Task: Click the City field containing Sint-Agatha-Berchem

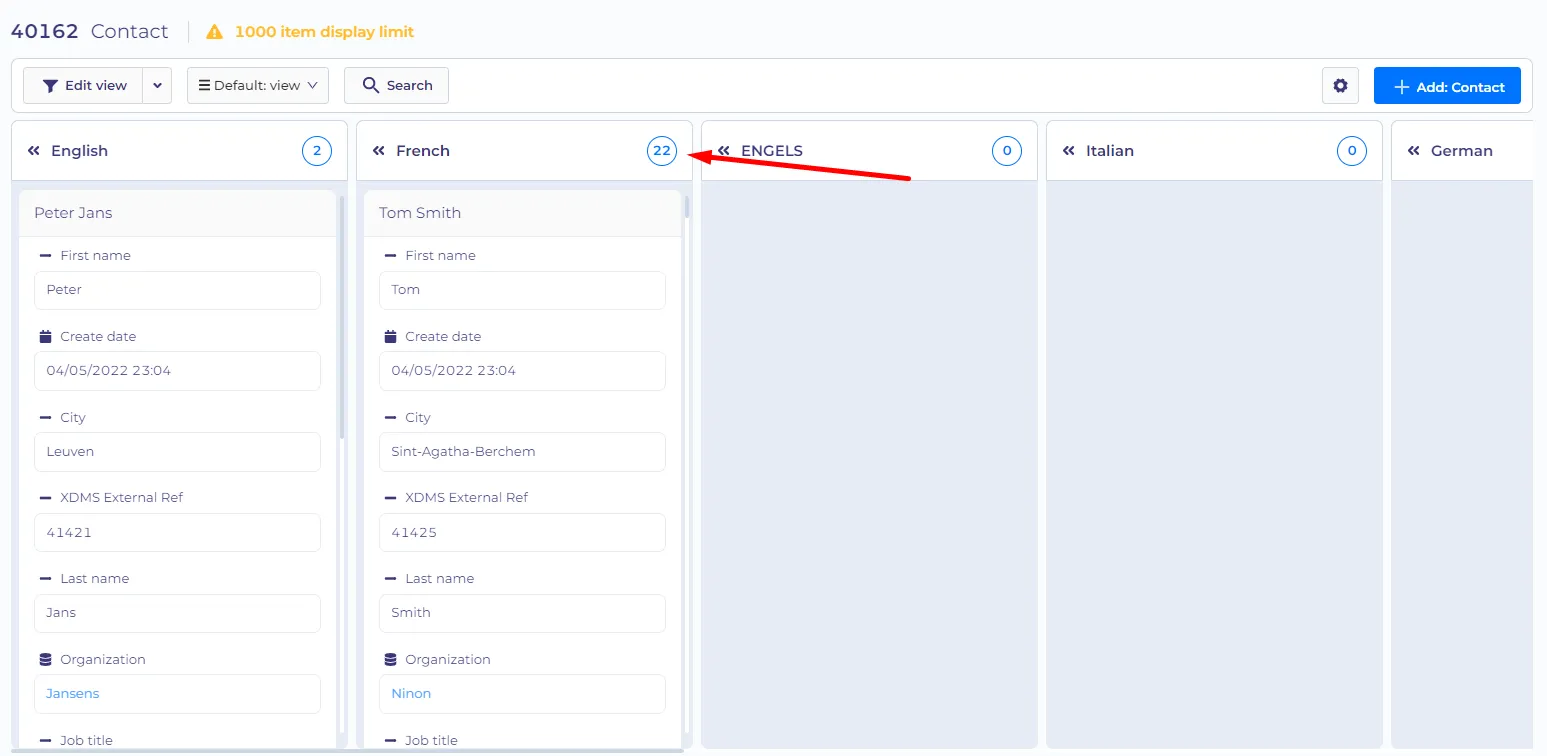Action: (x=522, y=451)
